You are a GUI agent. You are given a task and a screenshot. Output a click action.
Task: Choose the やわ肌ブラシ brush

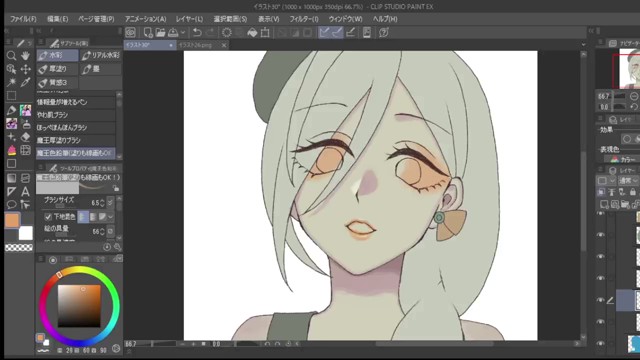click(x=76, y=115)
